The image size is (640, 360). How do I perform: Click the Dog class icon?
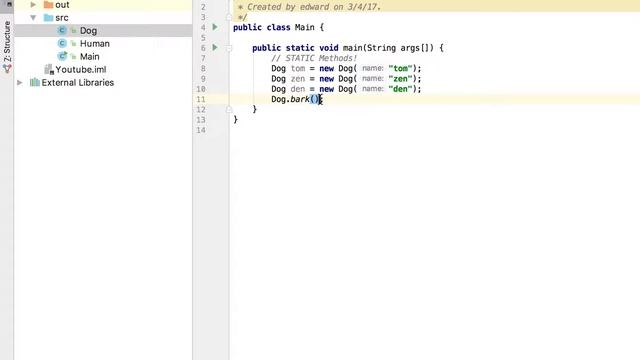click(x=62, y=30)
